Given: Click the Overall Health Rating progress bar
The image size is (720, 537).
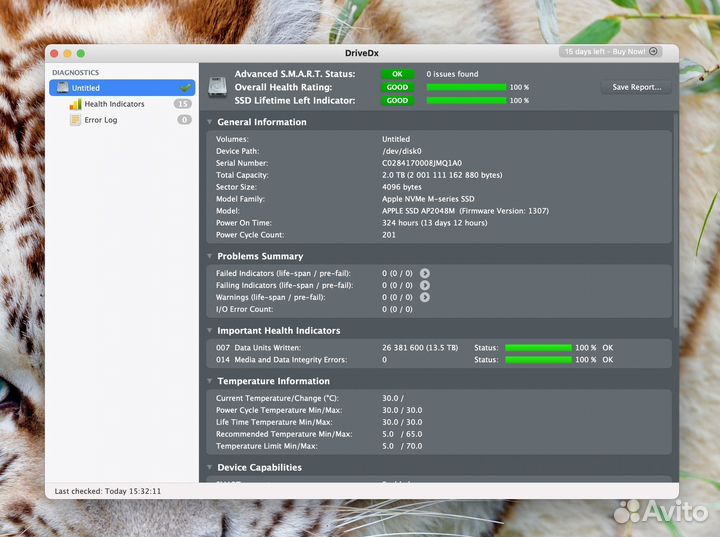Looking at the screenshot, I should 466,87.
